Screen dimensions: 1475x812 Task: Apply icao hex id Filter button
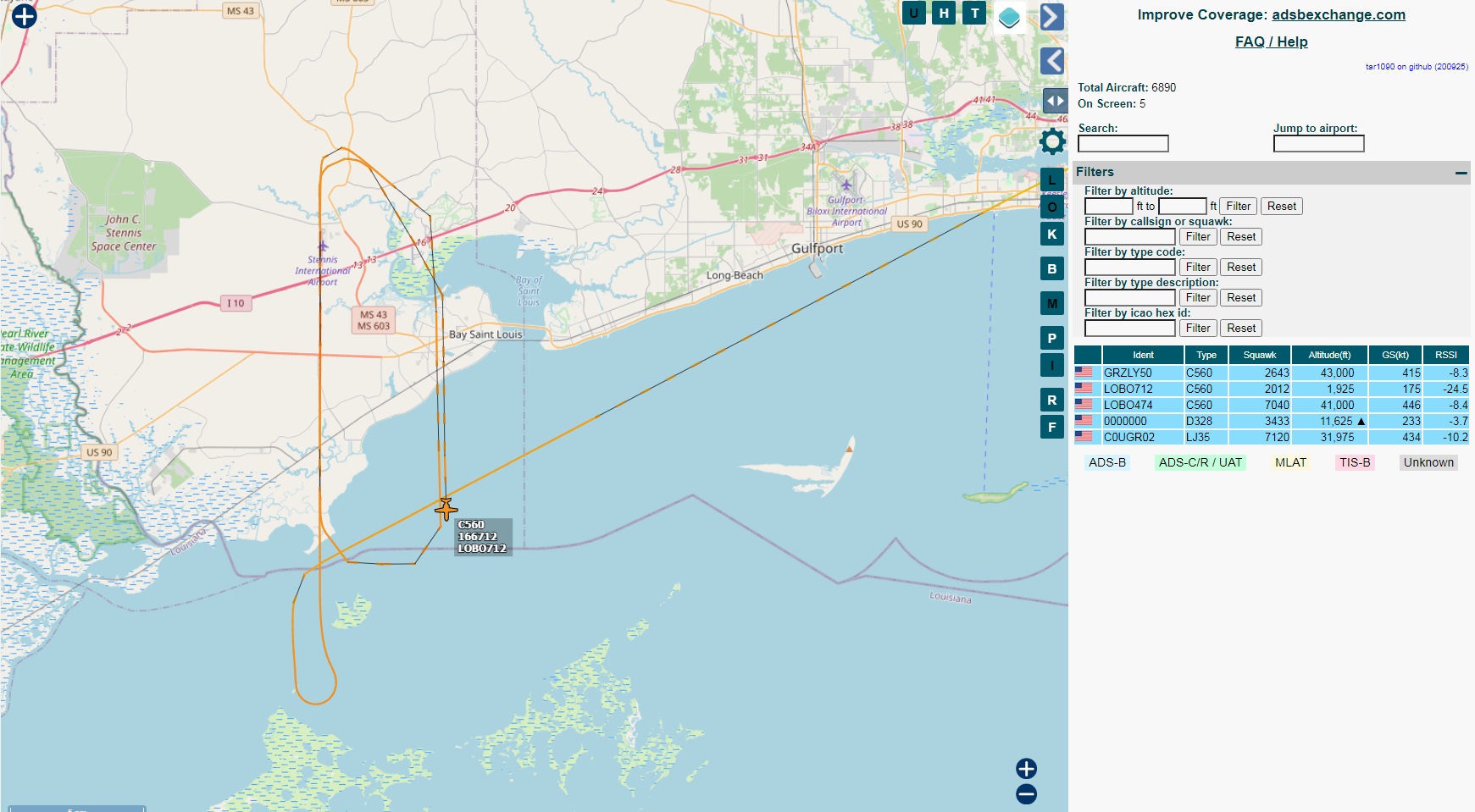1198,328
